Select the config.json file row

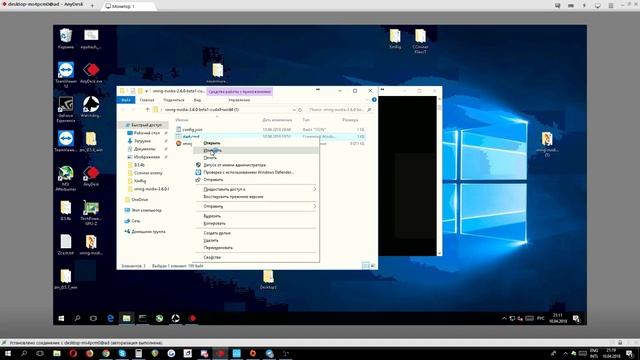pyautogui.click(x=270, y=129)
